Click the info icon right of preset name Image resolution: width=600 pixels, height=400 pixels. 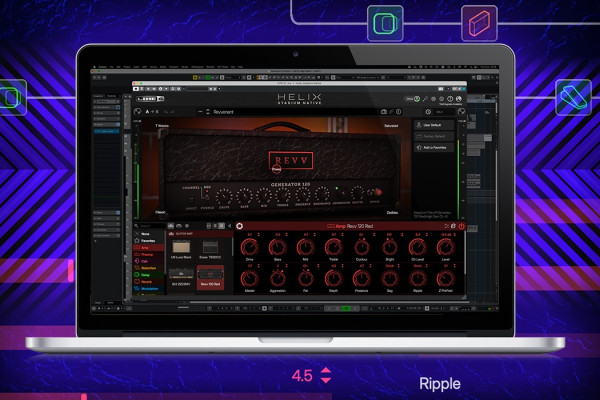(399, 112)
